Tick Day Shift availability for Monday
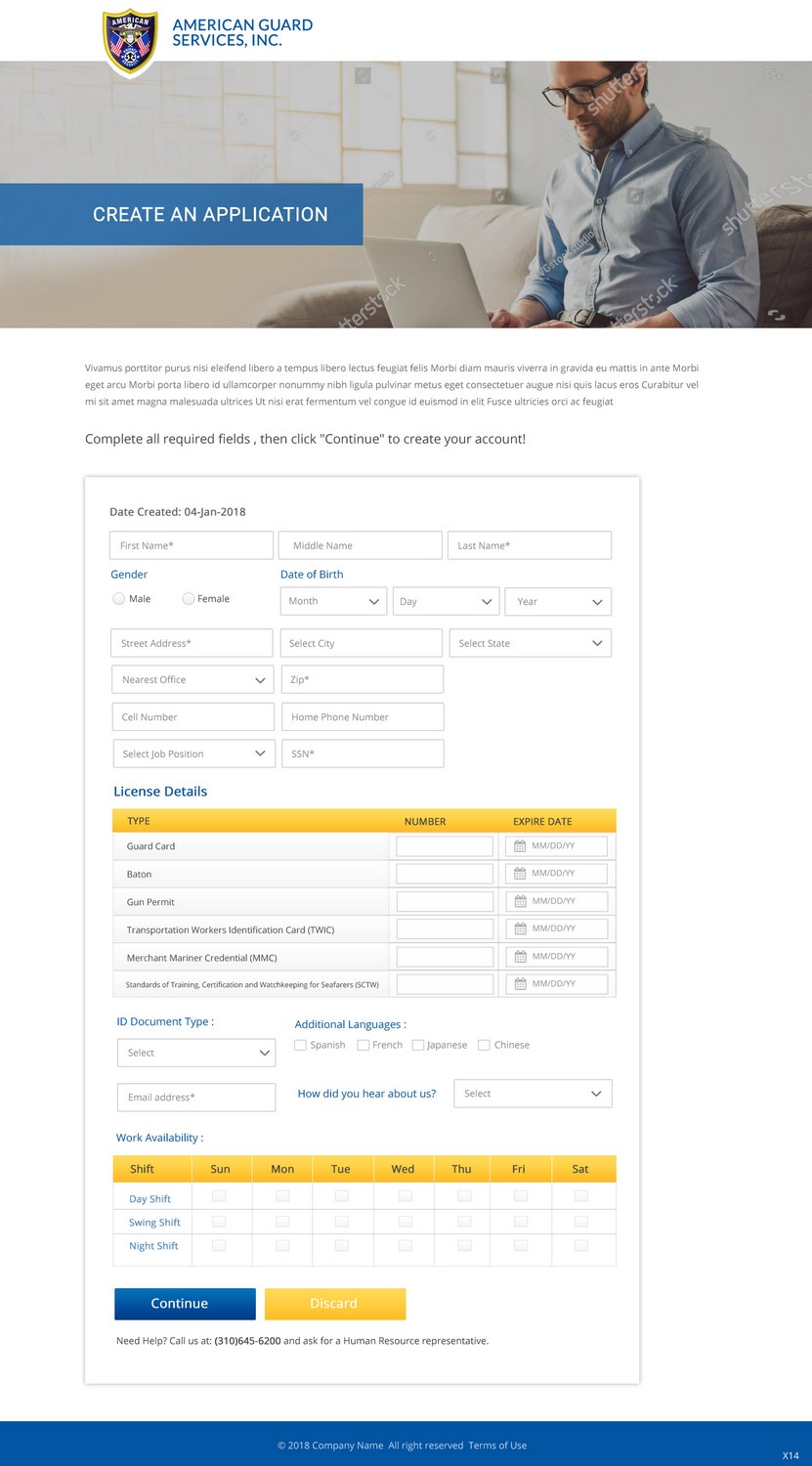Viewport: 812px width, 1466px height. (282, 1195)
